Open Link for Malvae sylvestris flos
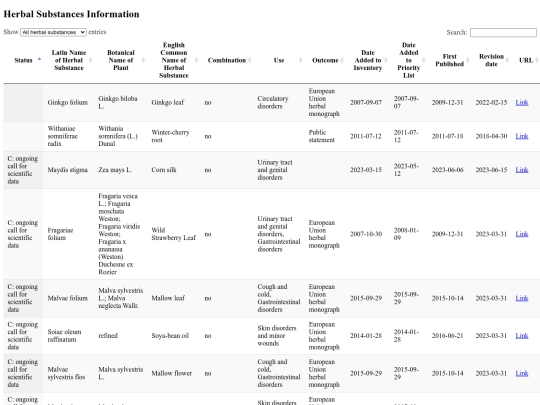540x405 pixels. (522, 373)
